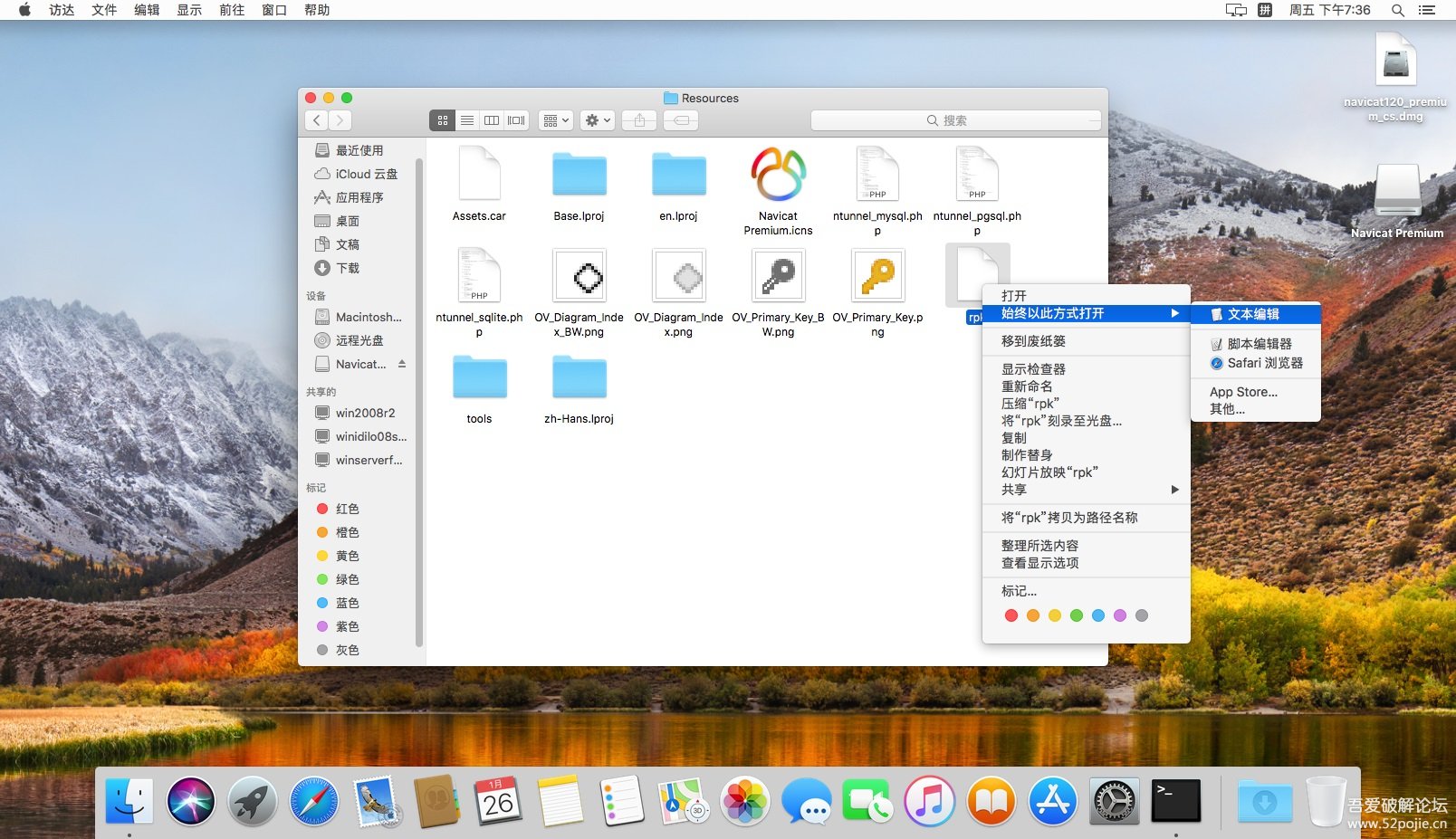Go back in Finder history
1456x839 pixels.
click(317, 120)
